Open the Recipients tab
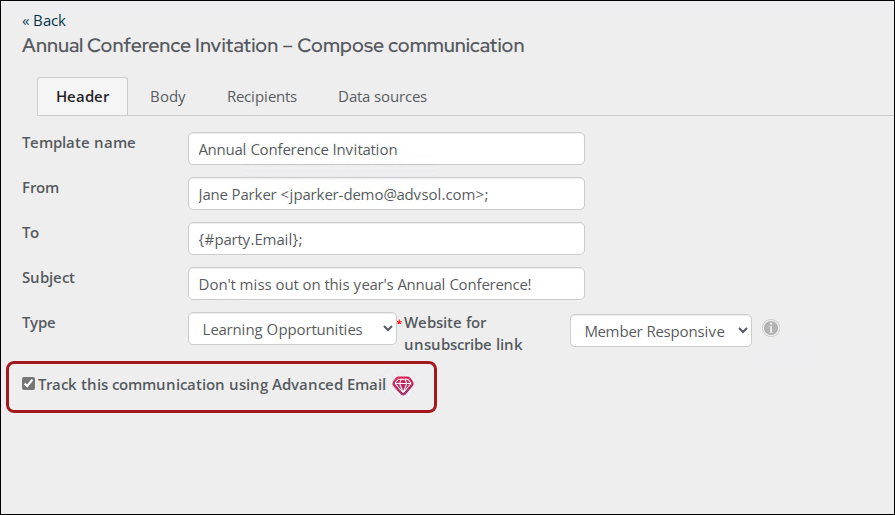895x515 pixels. [x=262, y=96]
